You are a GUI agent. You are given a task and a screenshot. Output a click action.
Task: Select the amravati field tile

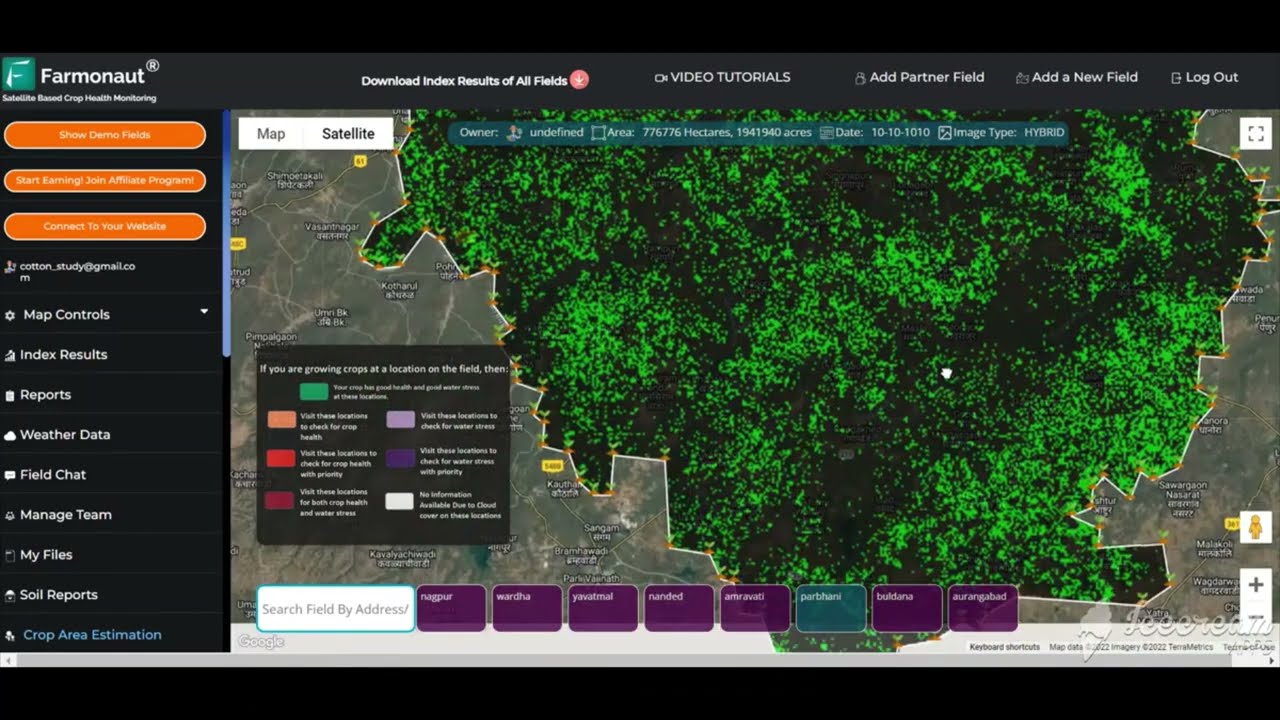(755, 608)
